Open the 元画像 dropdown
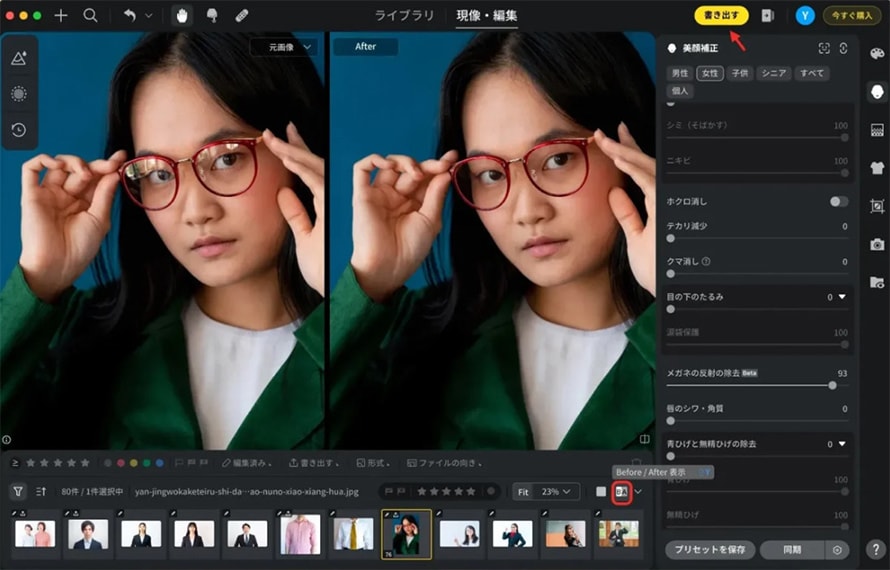The height and width of the screenshot is (570, 890). coord(283,47)
